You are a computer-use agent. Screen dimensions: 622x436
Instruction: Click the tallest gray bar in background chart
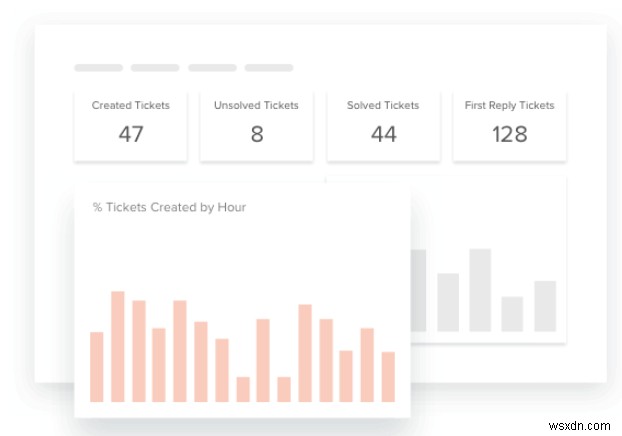click(480, 290)
